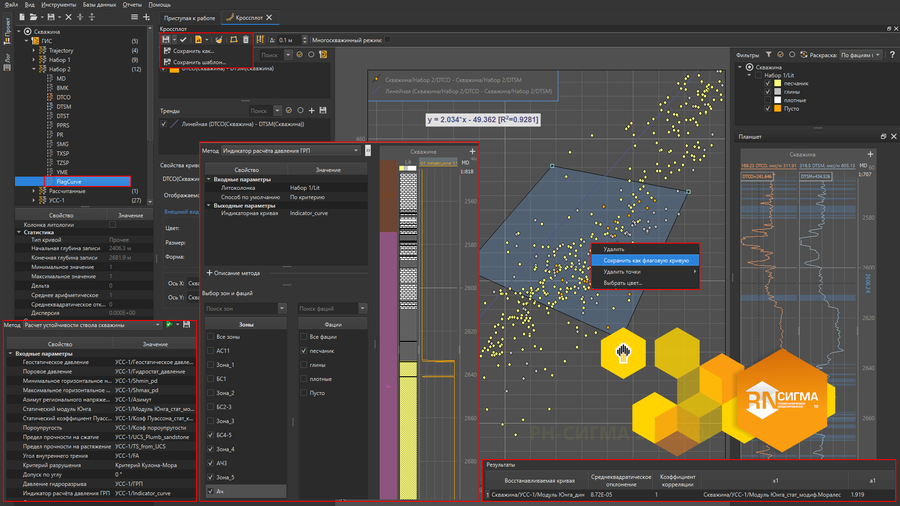Image resolution: width=900 pixels, height=506 pixels.
Task: Click the plus icon in Планшет Скважина header
Action: [x=870, y=154]
